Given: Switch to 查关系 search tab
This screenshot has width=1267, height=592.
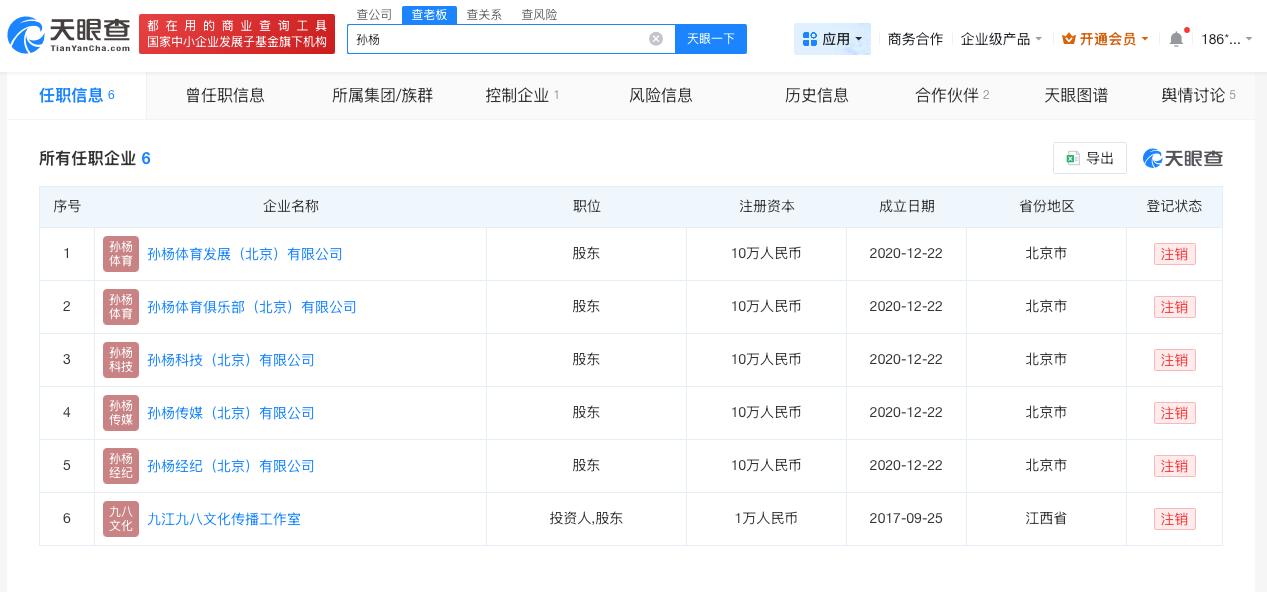Looking at the screenshot, I should pyautogui.click(x=484, y=14).
